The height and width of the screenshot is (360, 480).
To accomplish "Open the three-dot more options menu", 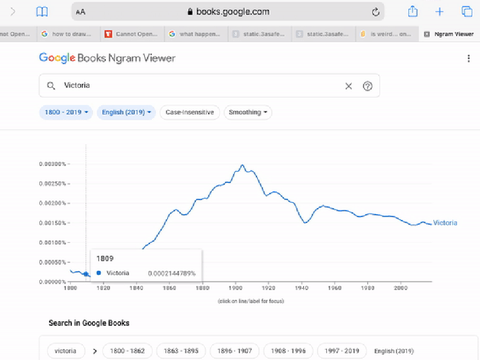I will 469,59.
